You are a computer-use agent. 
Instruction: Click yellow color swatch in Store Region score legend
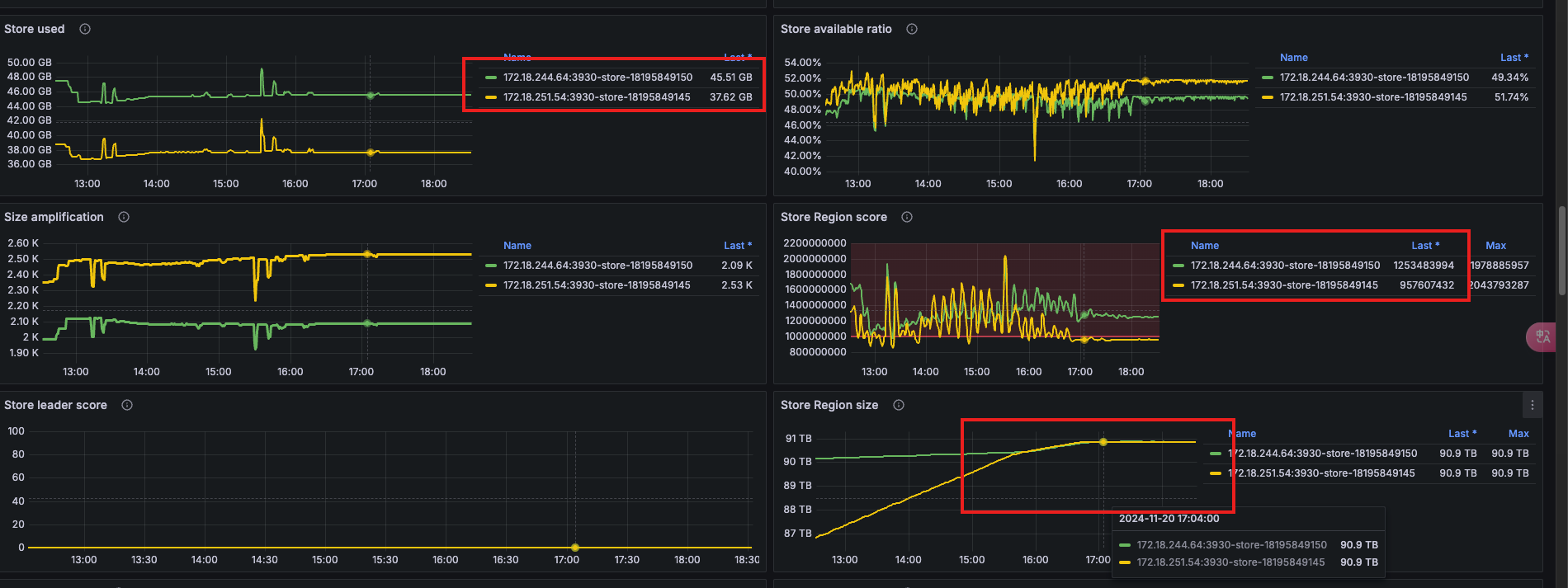pyautogui.click(x=1178, y=285)
